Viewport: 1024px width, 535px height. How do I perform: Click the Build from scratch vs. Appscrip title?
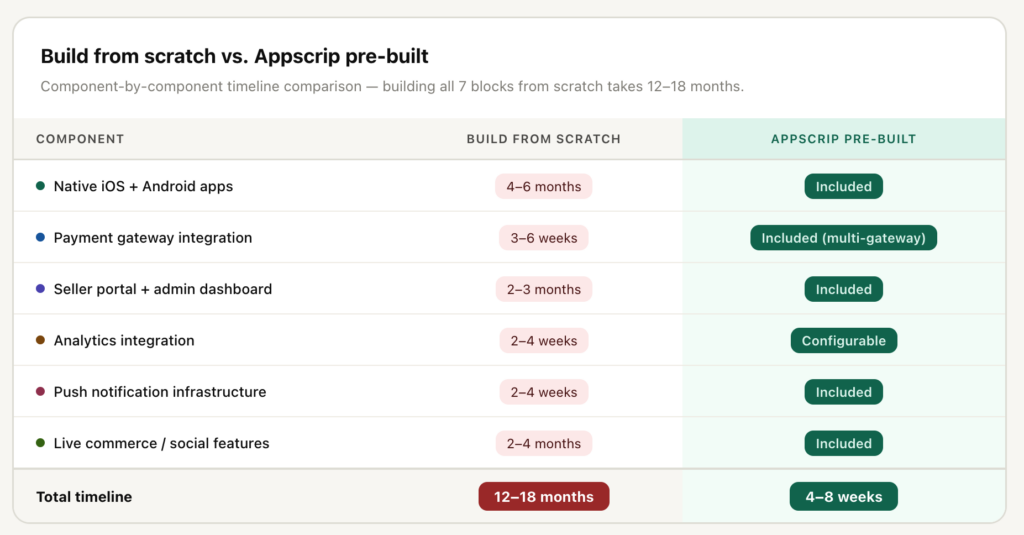(234, 56)
